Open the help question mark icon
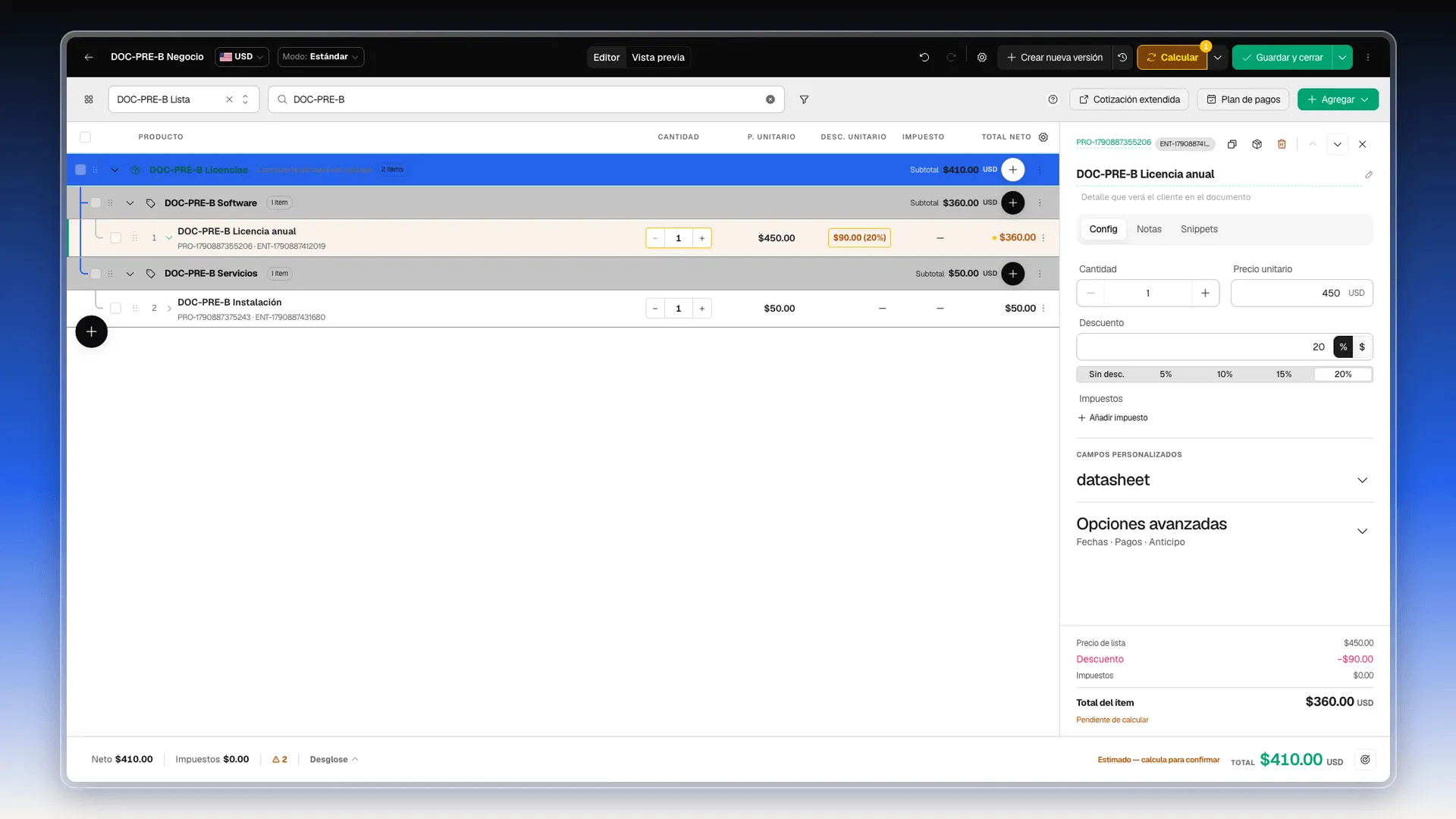The width and height of the screenshot is (1456, 819). tap(1053, 99)
